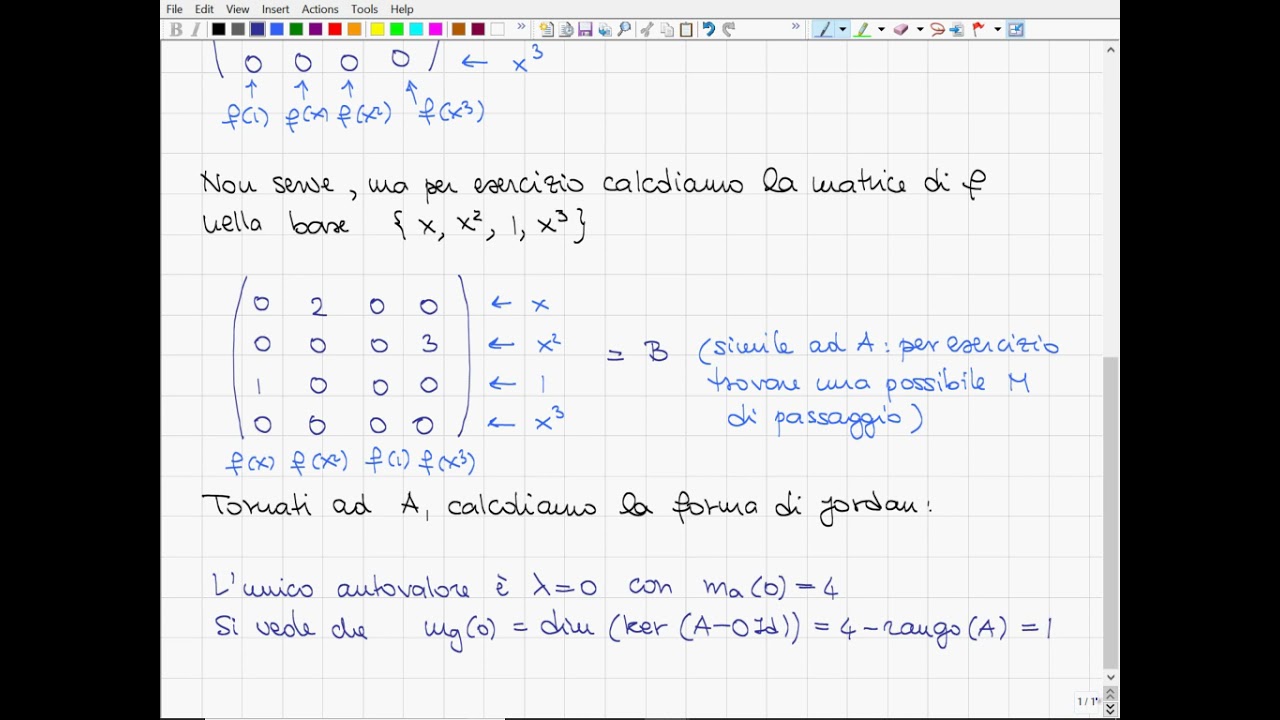
Task: Select the Highlighter tool
Action: pyautogui.click(x=862, y=29)
